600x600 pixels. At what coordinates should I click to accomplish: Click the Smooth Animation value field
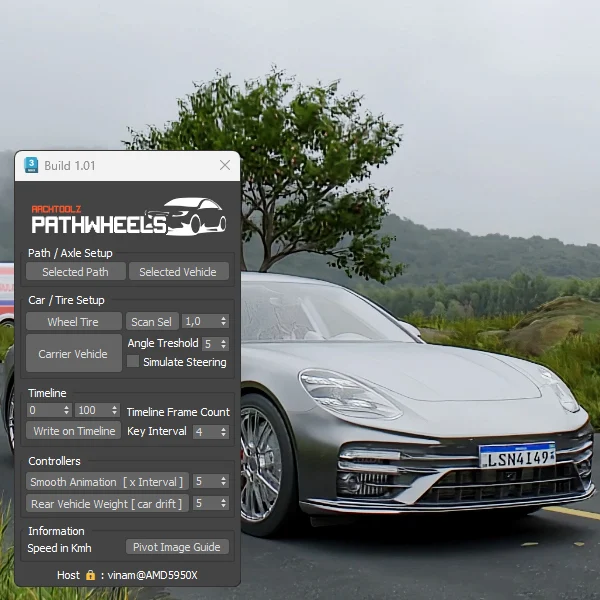206,481
